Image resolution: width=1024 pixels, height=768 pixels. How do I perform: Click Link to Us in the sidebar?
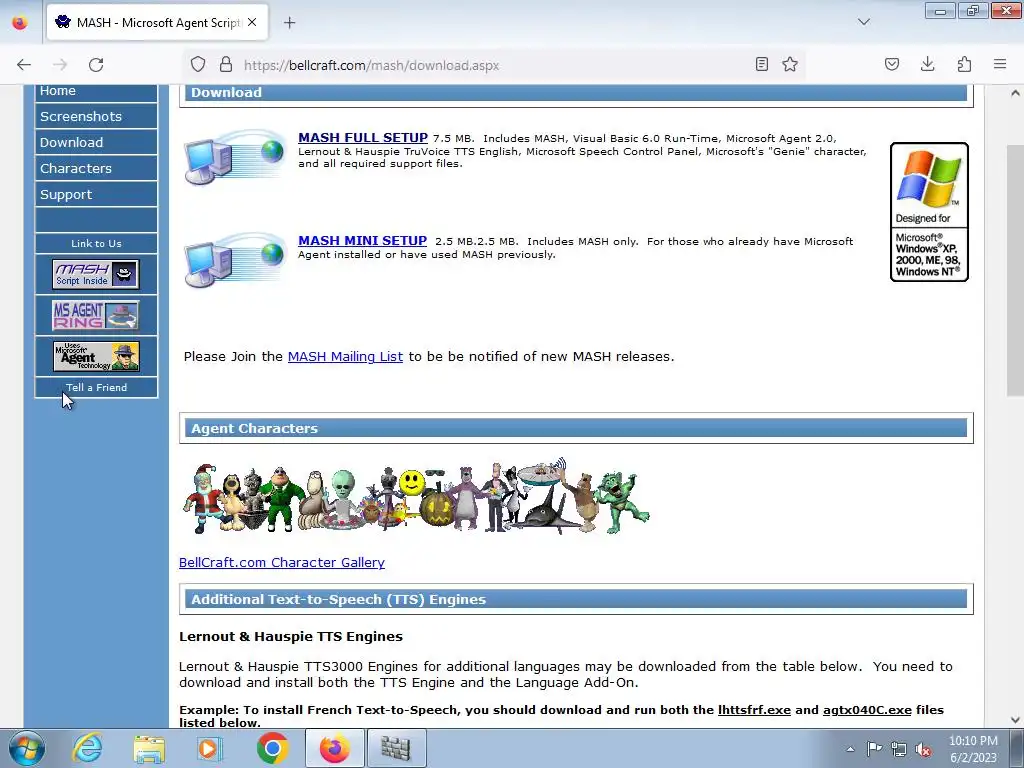tap(96, 244)
